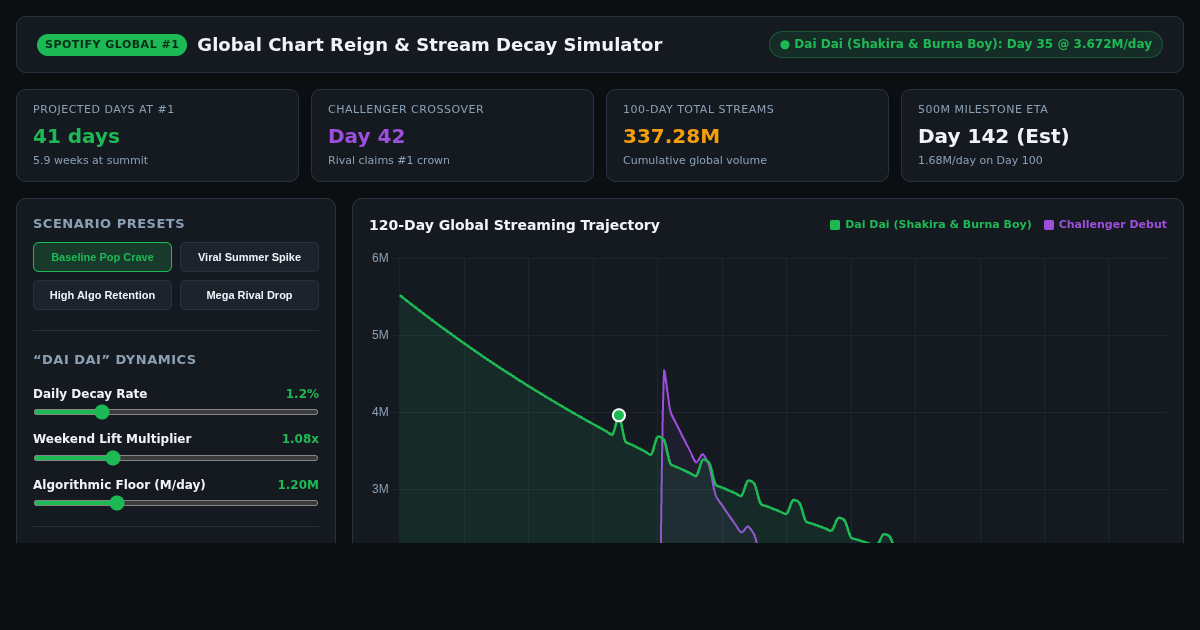The height and width of the screenshot is (630, 1200).
Task: Click the 4M y-axis label
Action: (380, 412)
